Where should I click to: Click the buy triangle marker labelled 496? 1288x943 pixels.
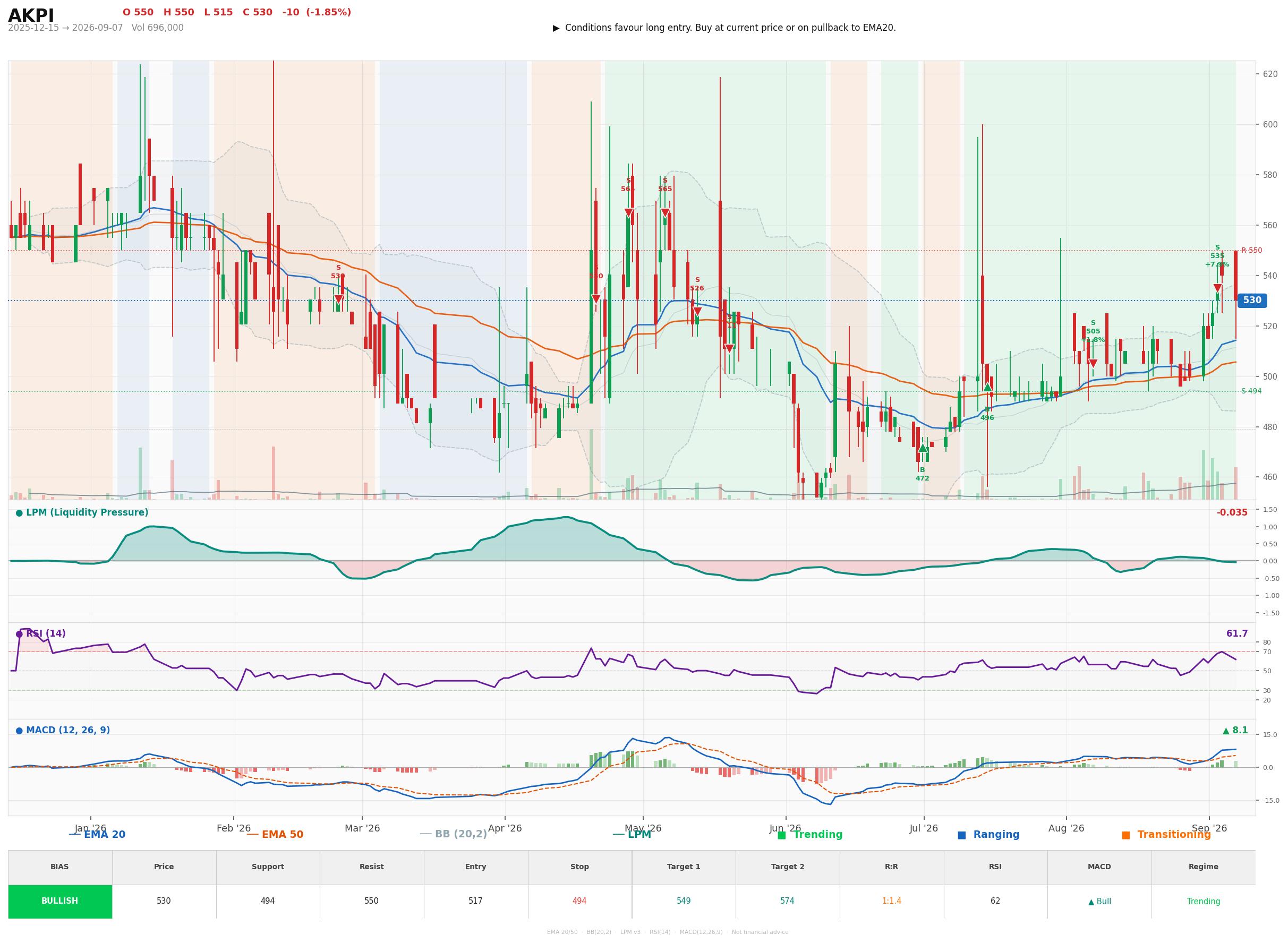(x=987, y=387)
